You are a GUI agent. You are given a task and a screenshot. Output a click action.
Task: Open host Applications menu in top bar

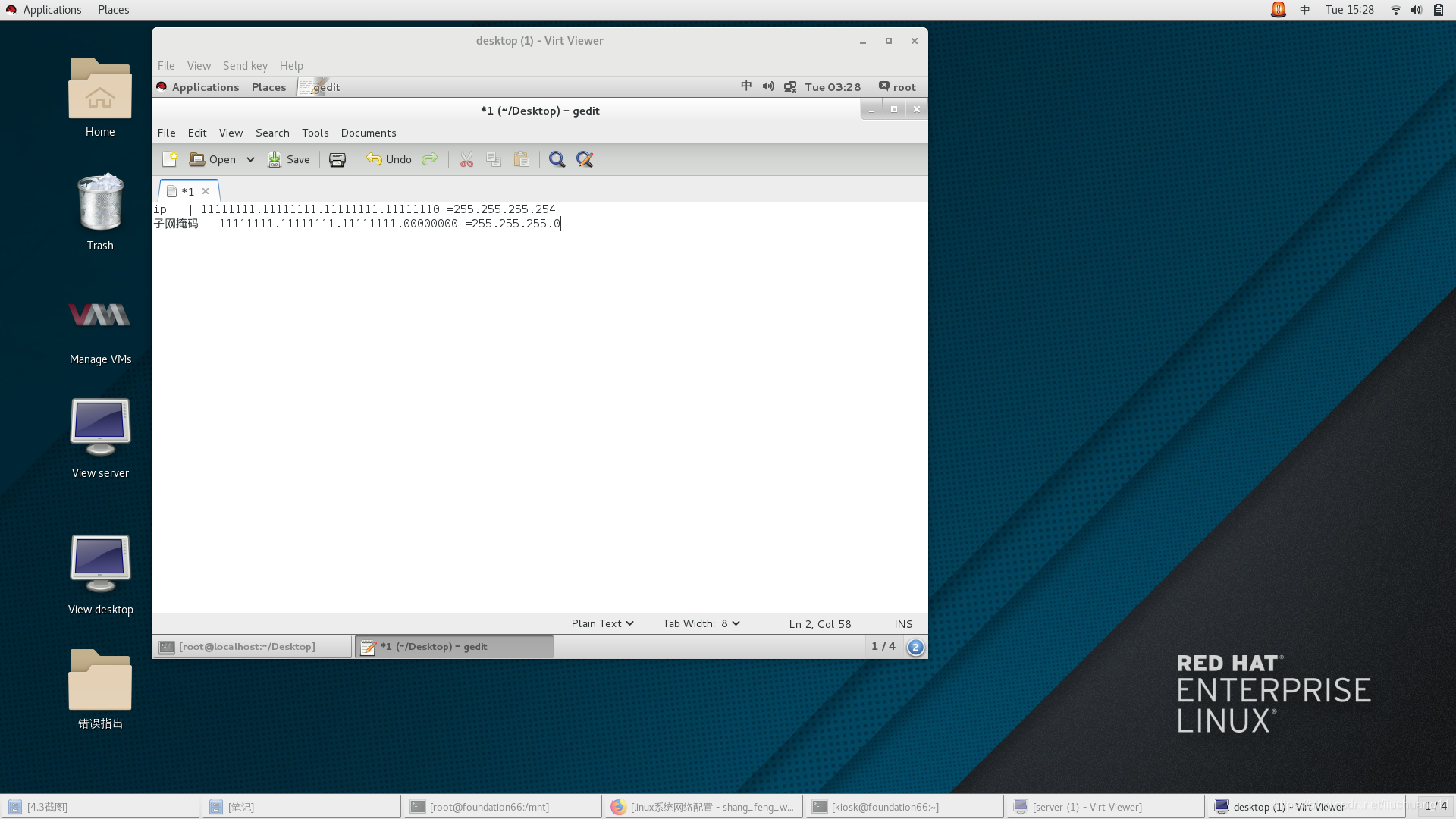click(43, 10)
